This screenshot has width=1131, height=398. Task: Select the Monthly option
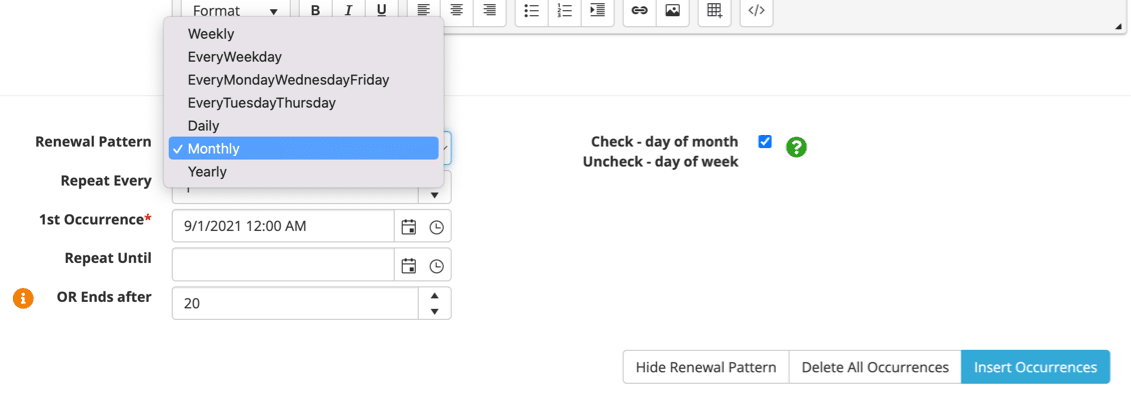(304, 149)
